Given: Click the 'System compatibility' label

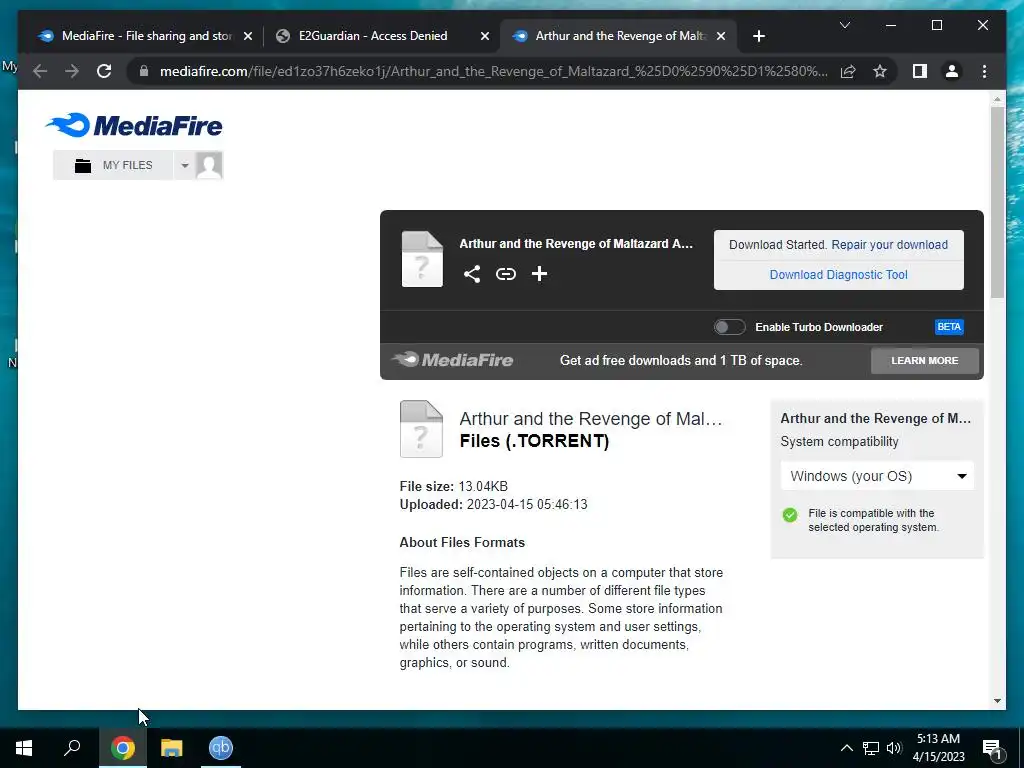Looking at the screenshot, I should (x=839, y=442).
